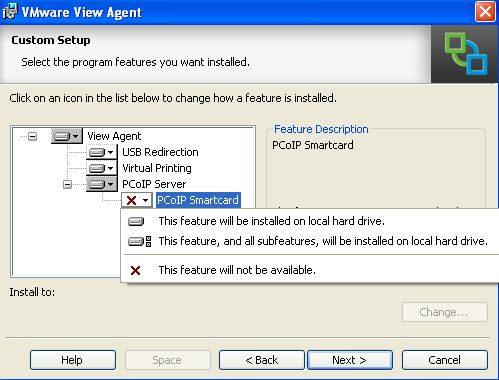Click the VMware logo in the header
499x380 pixels.
click(466, 53)
